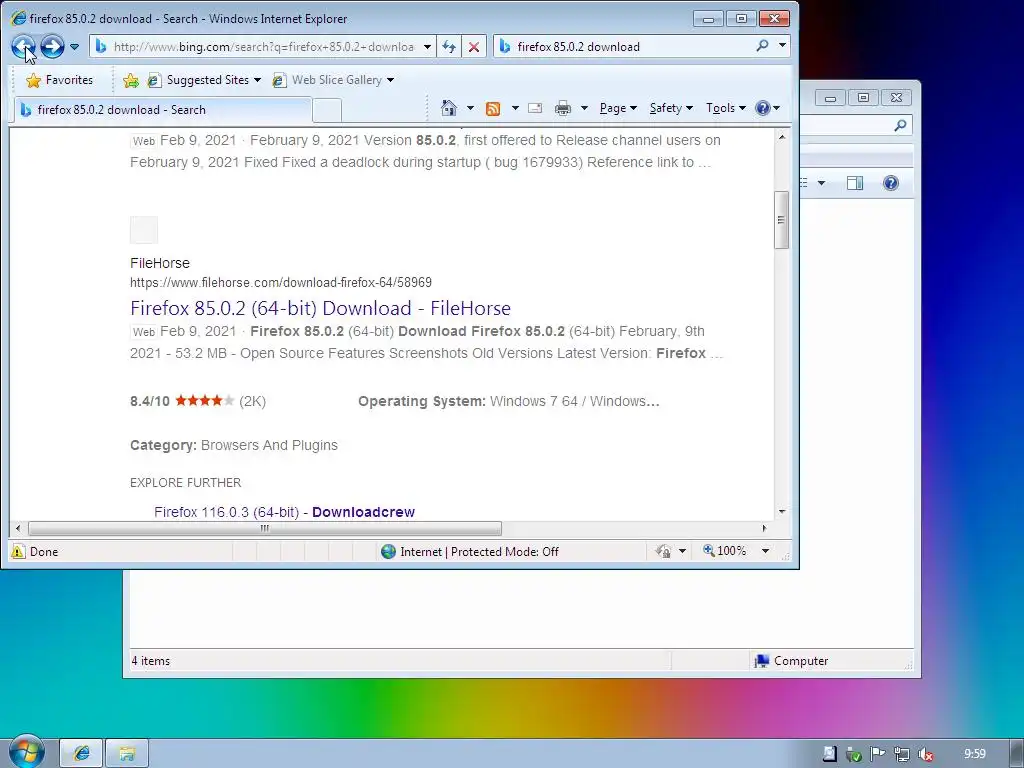Click the status bar warning icon
The width and height of the screenshot is (1024, 768).
(18, 551)
